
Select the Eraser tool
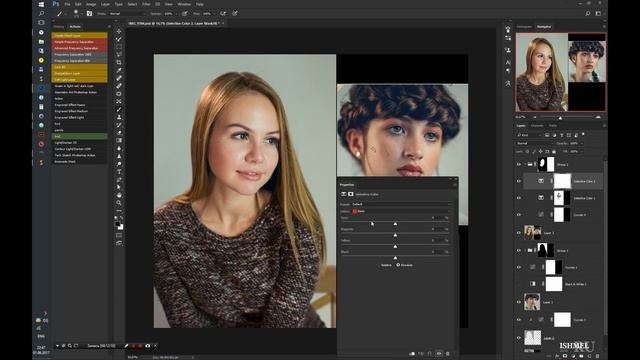click(x=119, y=133)
